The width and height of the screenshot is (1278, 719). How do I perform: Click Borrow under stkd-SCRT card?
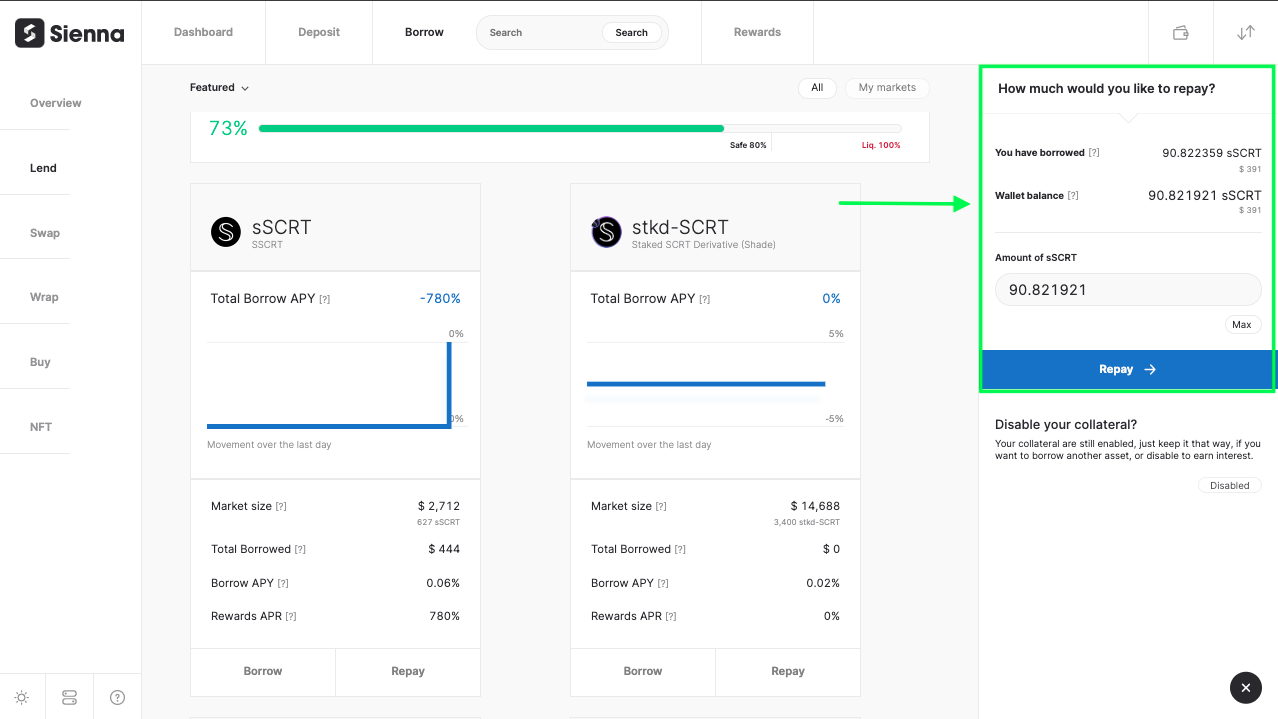643,671
